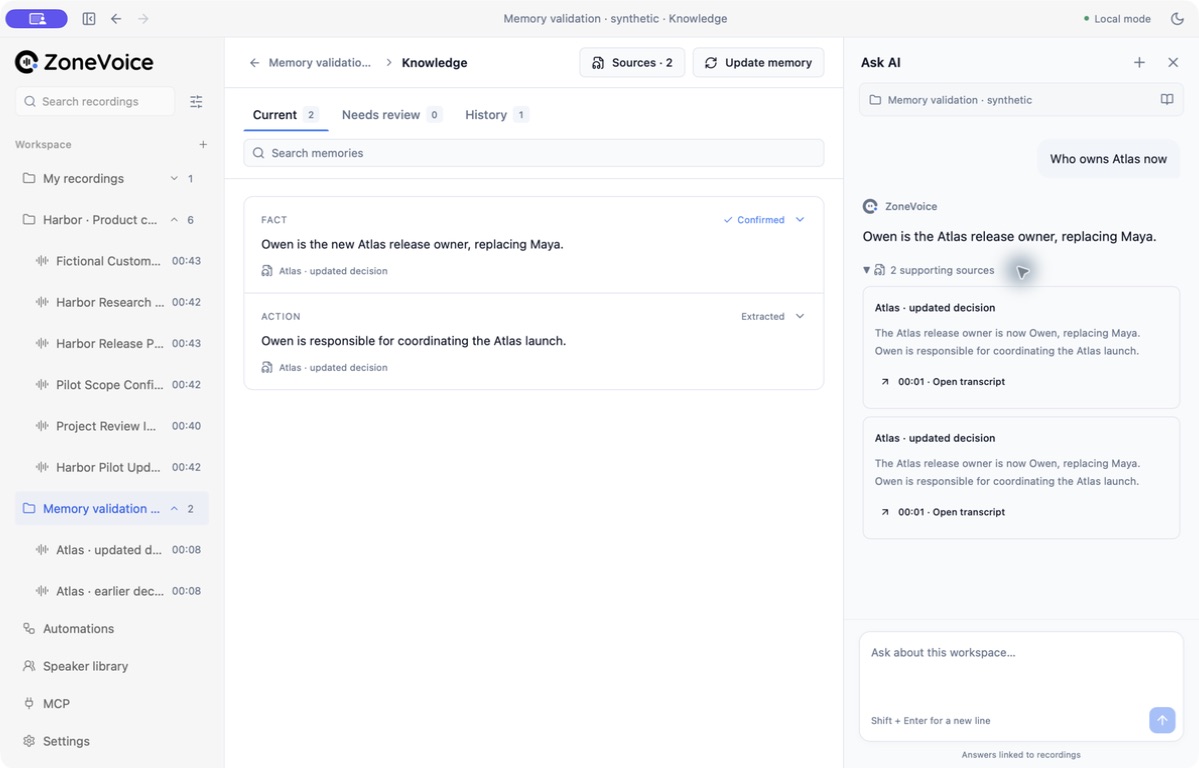The image size is (1199, 768).
Task: Expand the My recordings folder chevron
Action: (x=174, y=178)
